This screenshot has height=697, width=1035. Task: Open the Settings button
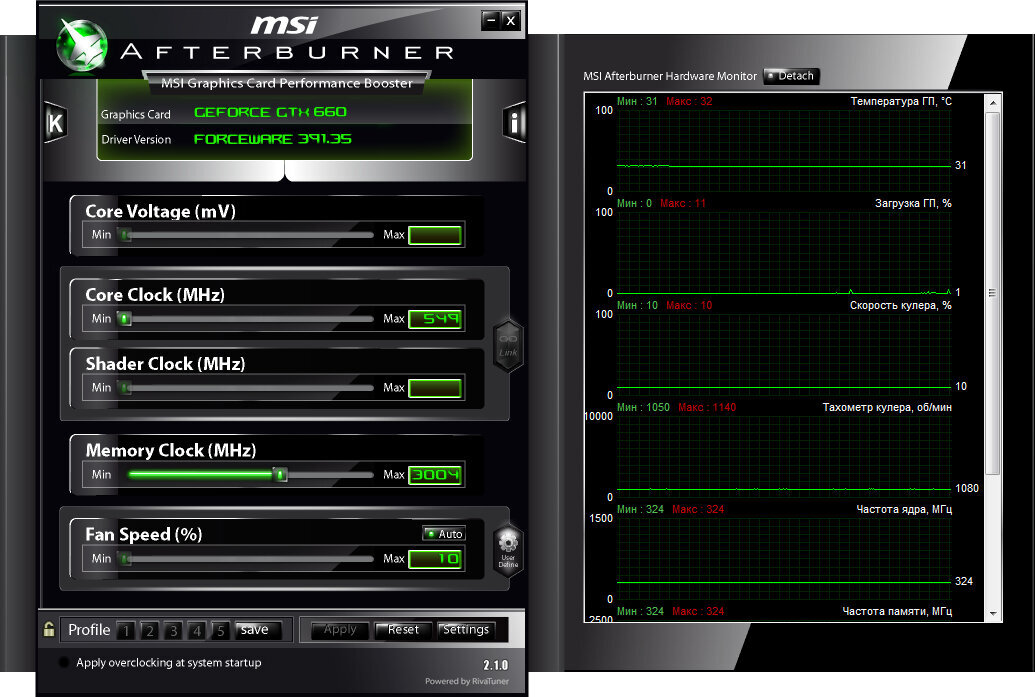(466, 630)
